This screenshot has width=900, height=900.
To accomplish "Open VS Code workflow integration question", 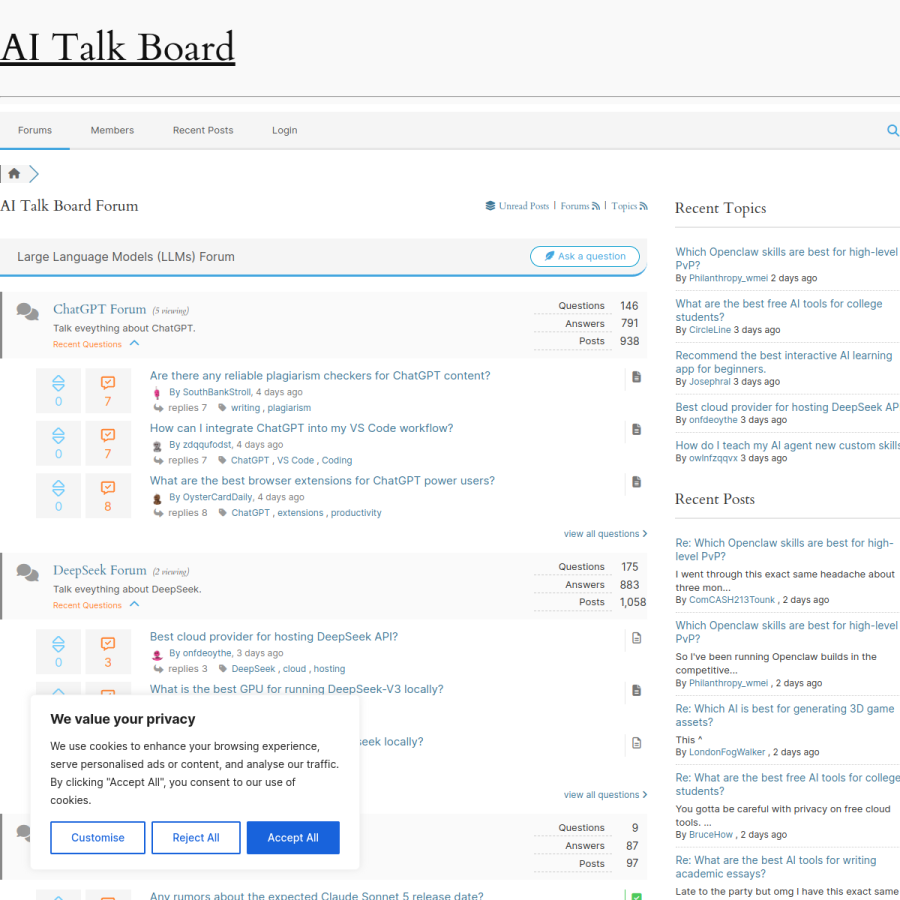I will [301, 428].
